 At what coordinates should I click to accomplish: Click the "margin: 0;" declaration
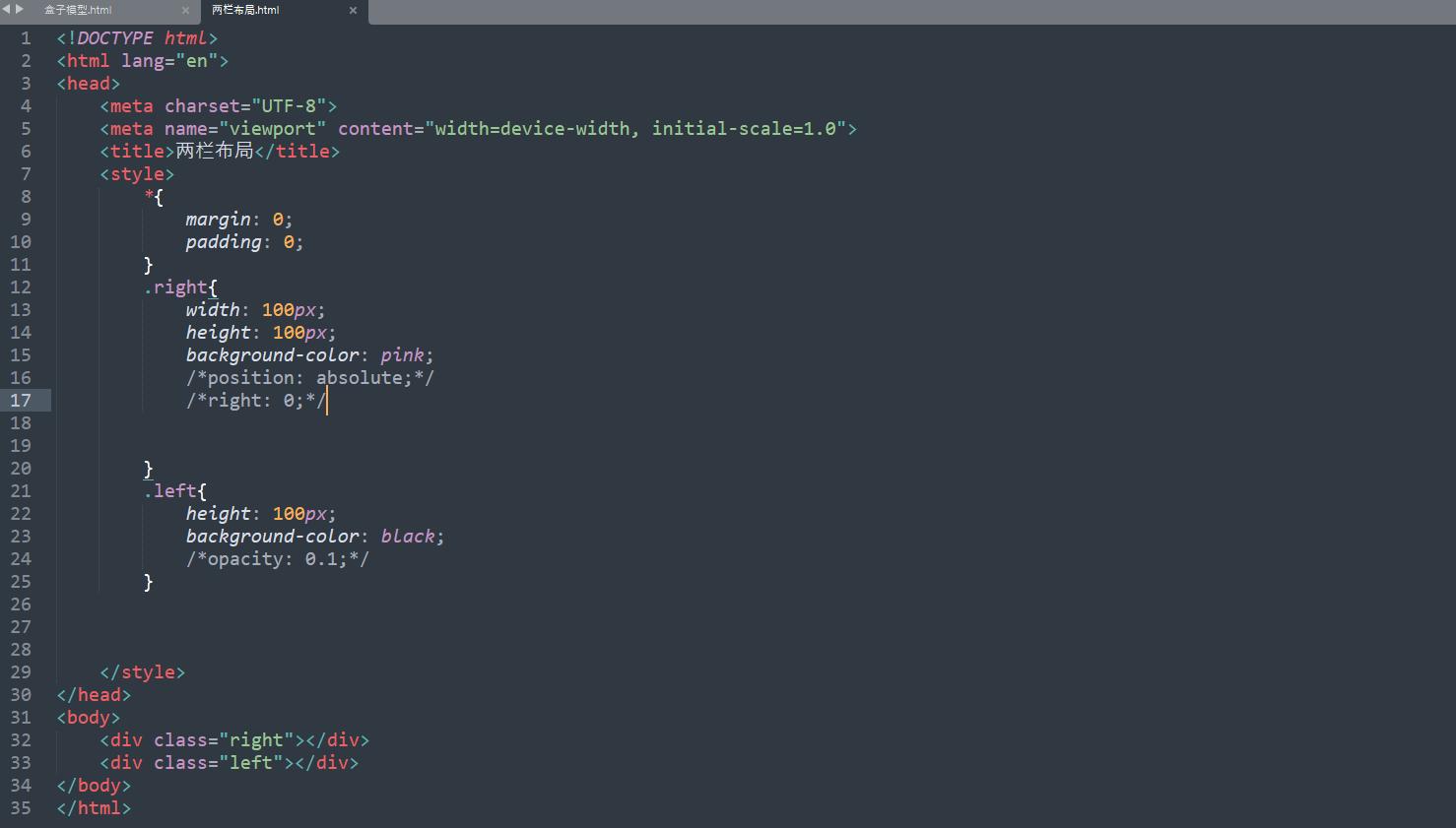click(x=239, y=220)
